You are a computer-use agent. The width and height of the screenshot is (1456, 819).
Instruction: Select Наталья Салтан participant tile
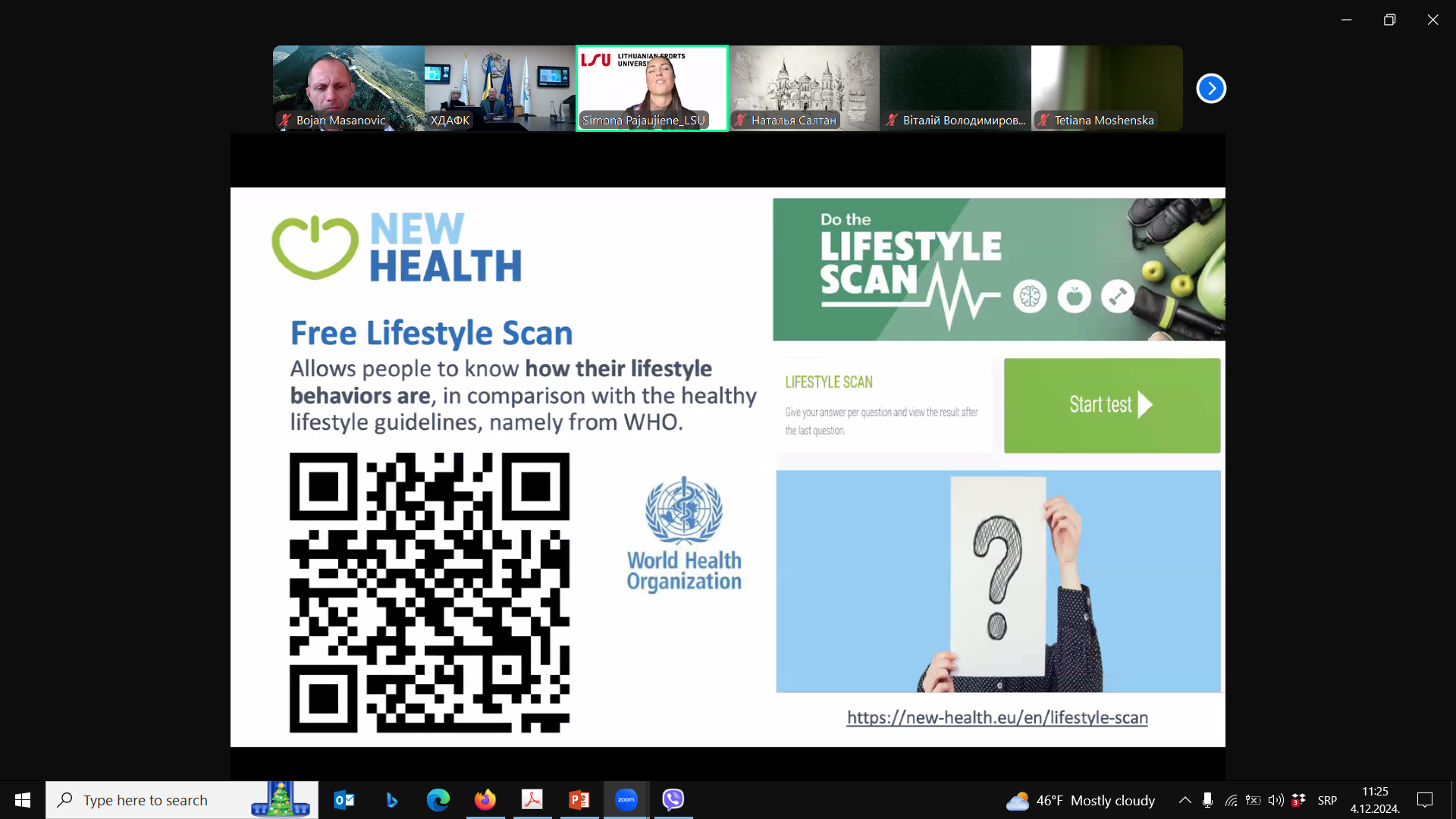804,88
